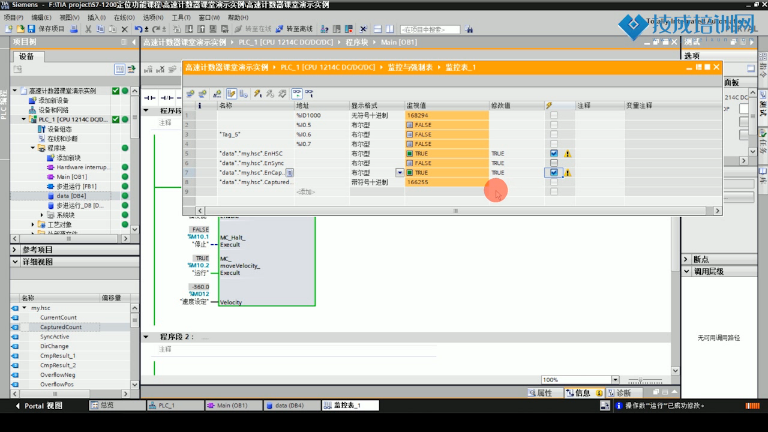The image size is (768, 432).
Task: Expand the 工艺对象 technology objects folder
Action: 33,225
